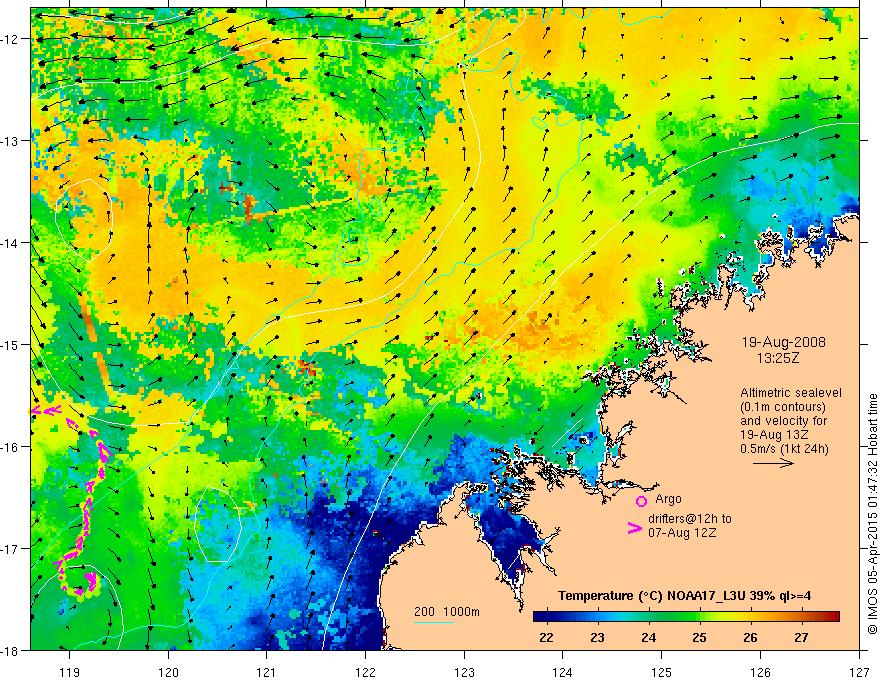The width and height of the screenshot is (880, 680).
Task: Click the colorbar tick label 26
Action: [750, 637]
